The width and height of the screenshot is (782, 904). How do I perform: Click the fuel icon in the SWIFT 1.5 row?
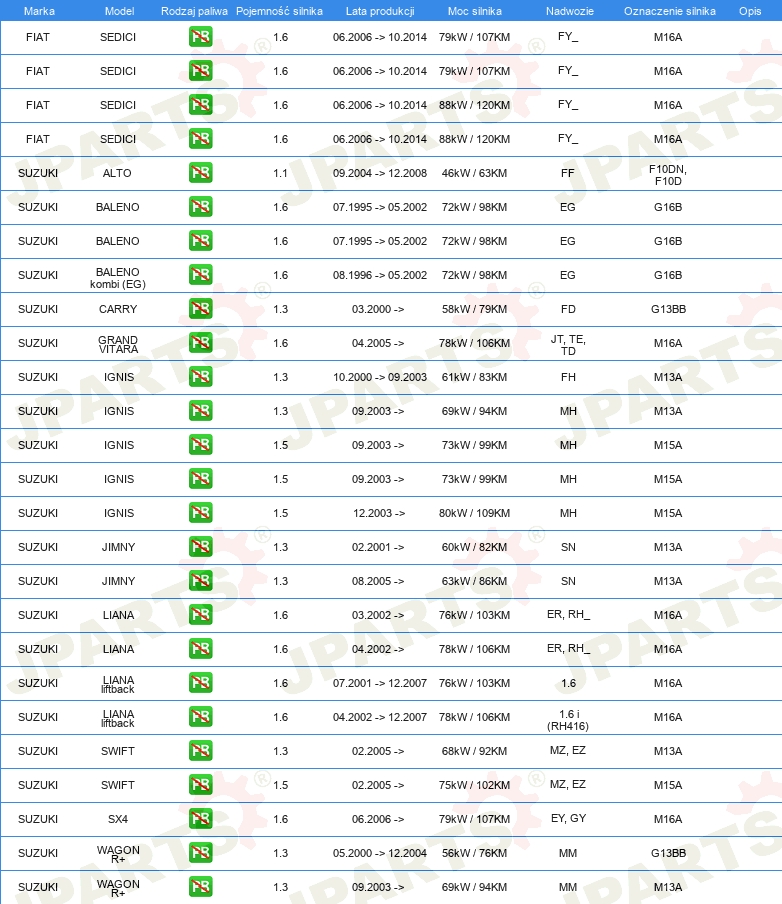point(201,785)
